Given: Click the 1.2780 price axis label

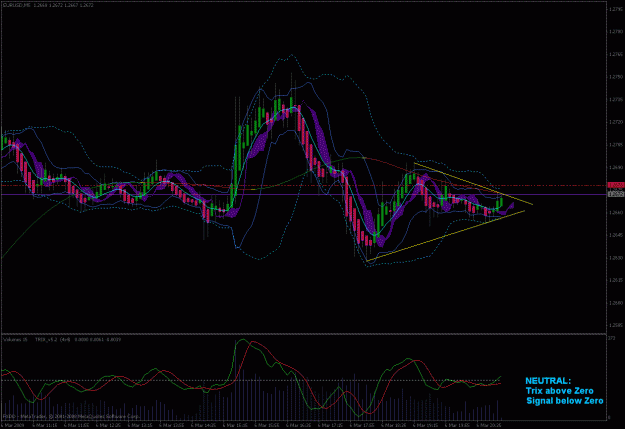Looking at the screenshot, I should tap(616, 31).
